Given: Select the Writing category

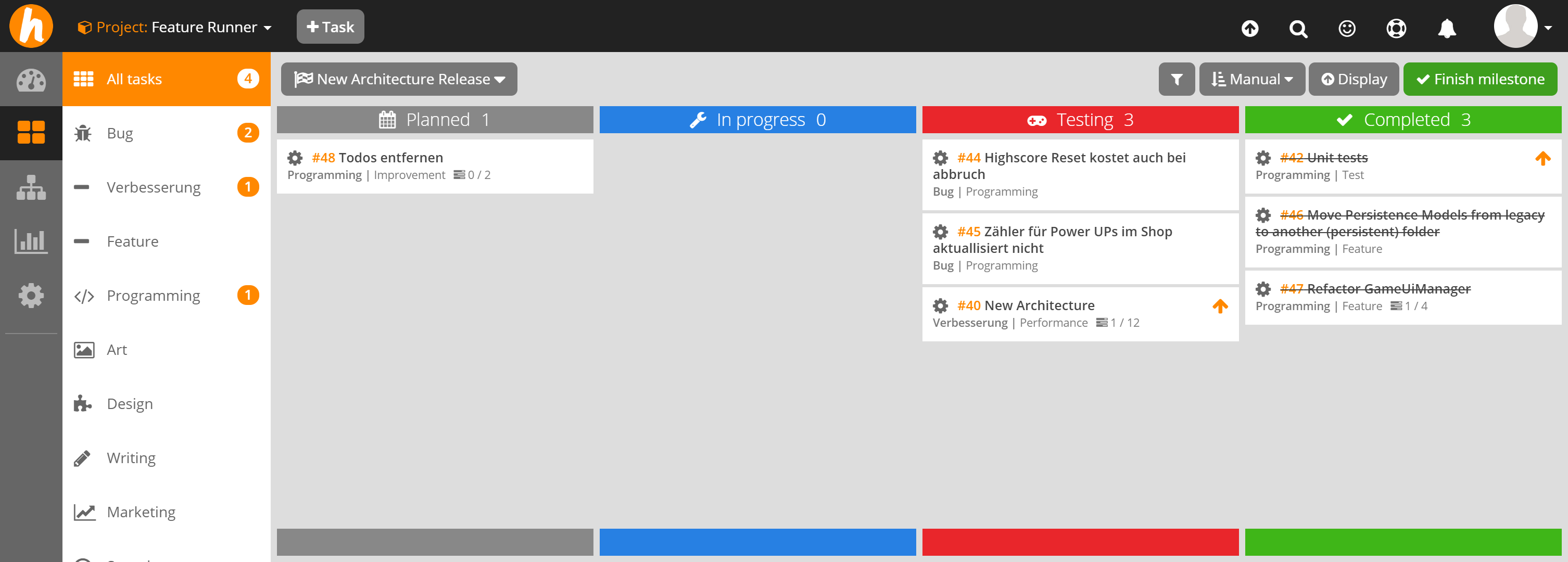Looking at the screenshot, I should point(166,457).
